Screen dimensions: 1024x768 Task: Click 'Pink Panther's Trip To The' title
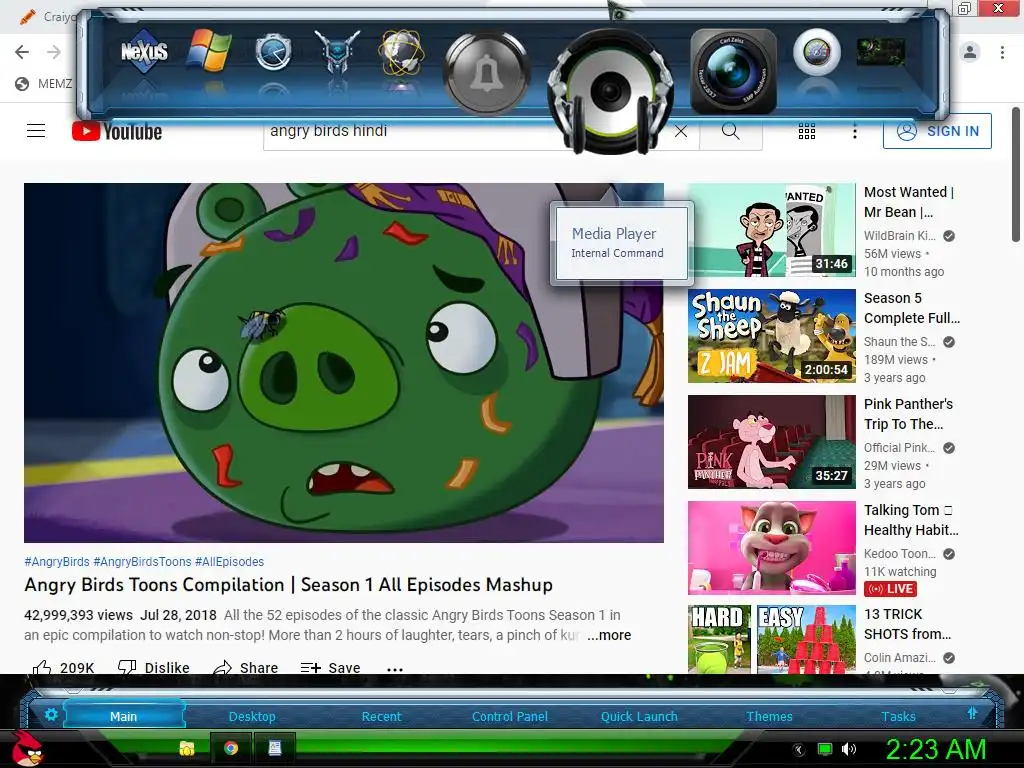(908, 414)
